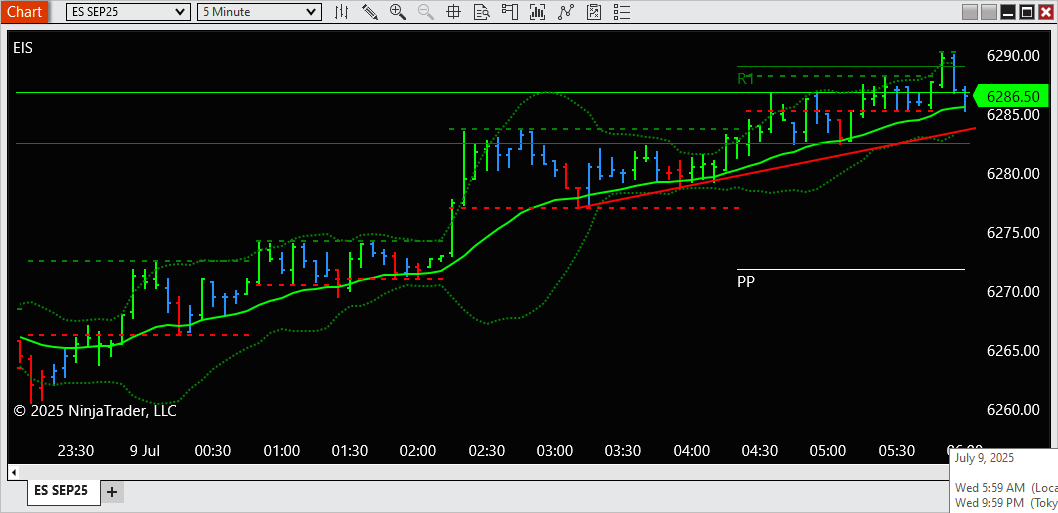Click the 04:00 time axis label
The image size is (1058, 513).
pyautogui.click(x=692, y=450)
